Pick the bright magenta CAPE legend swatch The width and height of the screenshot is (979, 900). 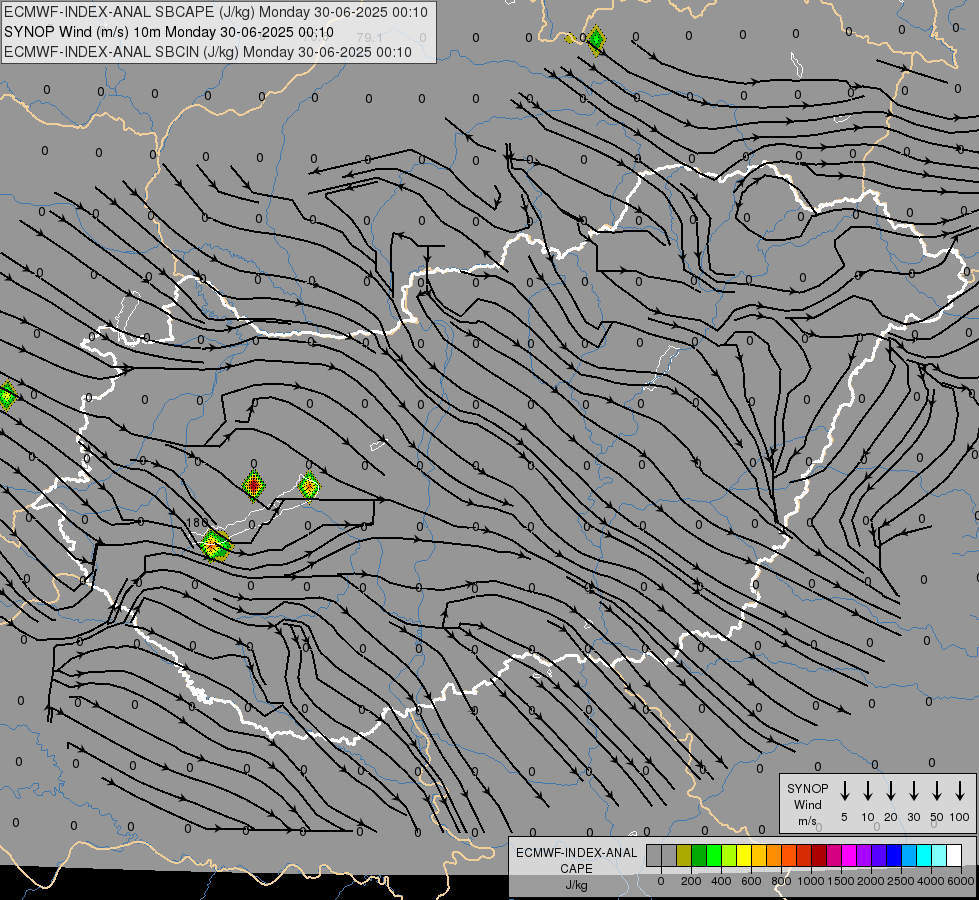pyautogui.click(x=849, y=855)
